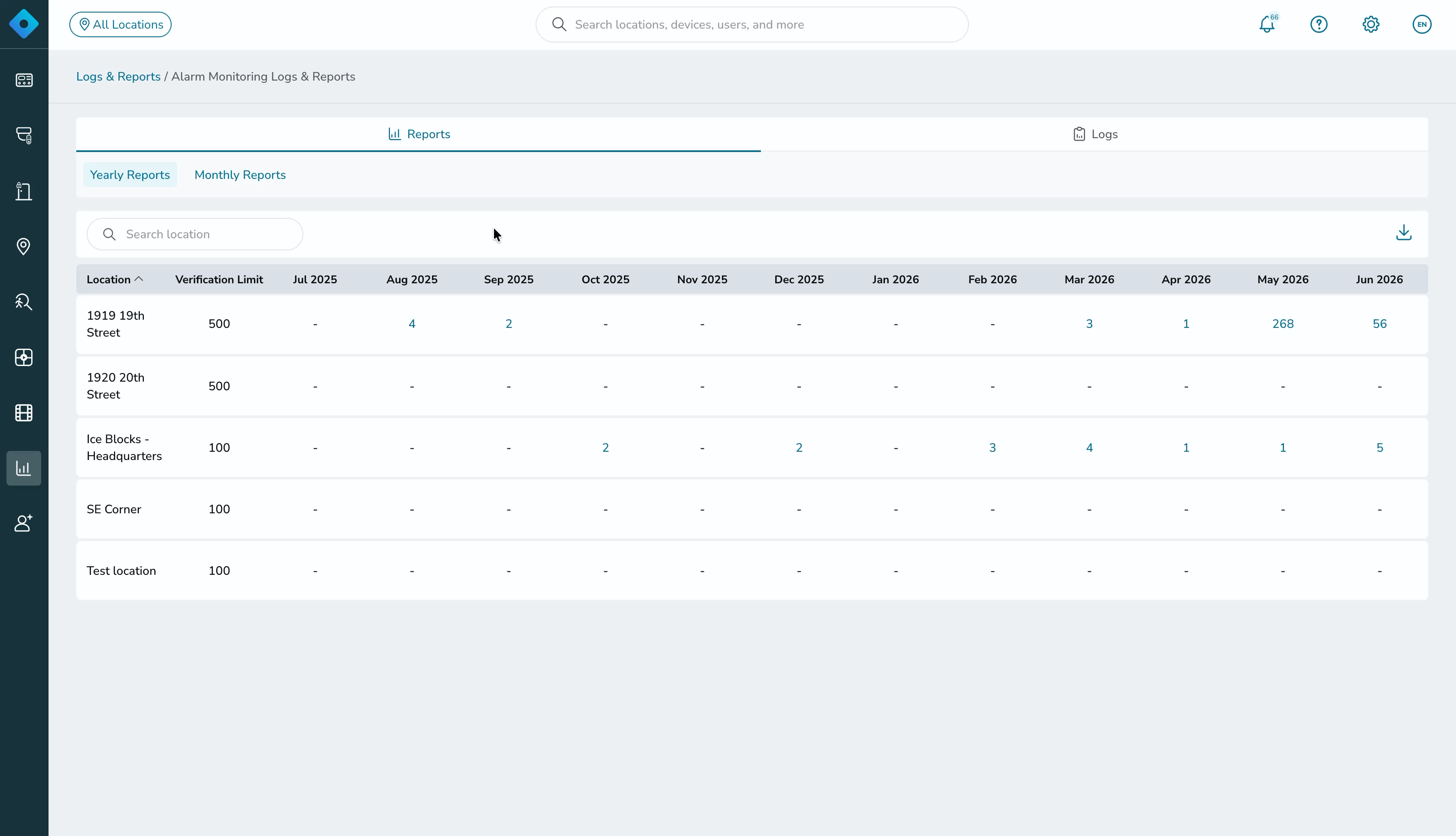Image resolution: width=1456 pixels, height=836 pixels.
Task: Open 1919 19th Street Sep 2025 value 2
Action: [x=508, y=324]
